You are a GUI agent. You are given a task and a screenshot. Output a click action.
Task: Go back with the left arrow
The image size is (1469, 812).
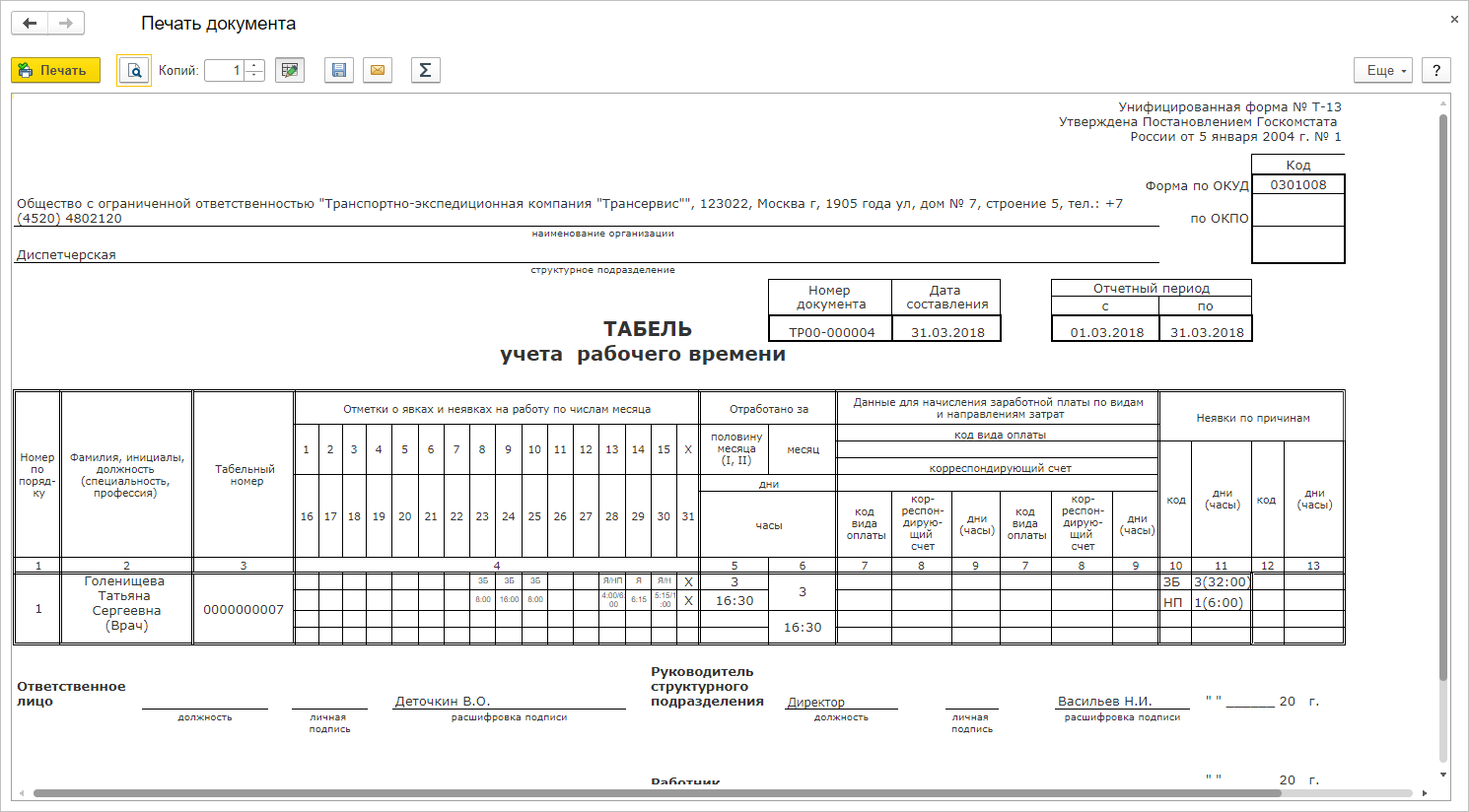tap(30, 24)
